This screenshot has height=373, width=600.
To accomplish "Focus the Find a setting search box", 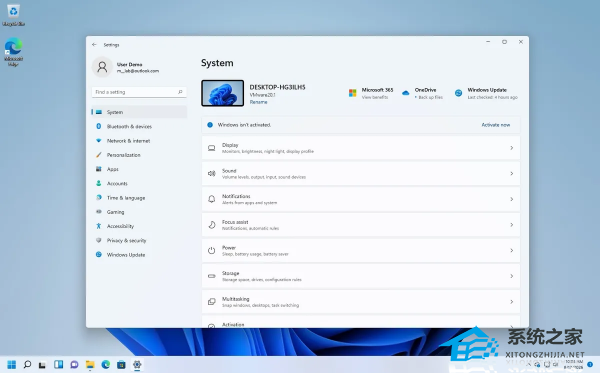I will click(139, 92).
